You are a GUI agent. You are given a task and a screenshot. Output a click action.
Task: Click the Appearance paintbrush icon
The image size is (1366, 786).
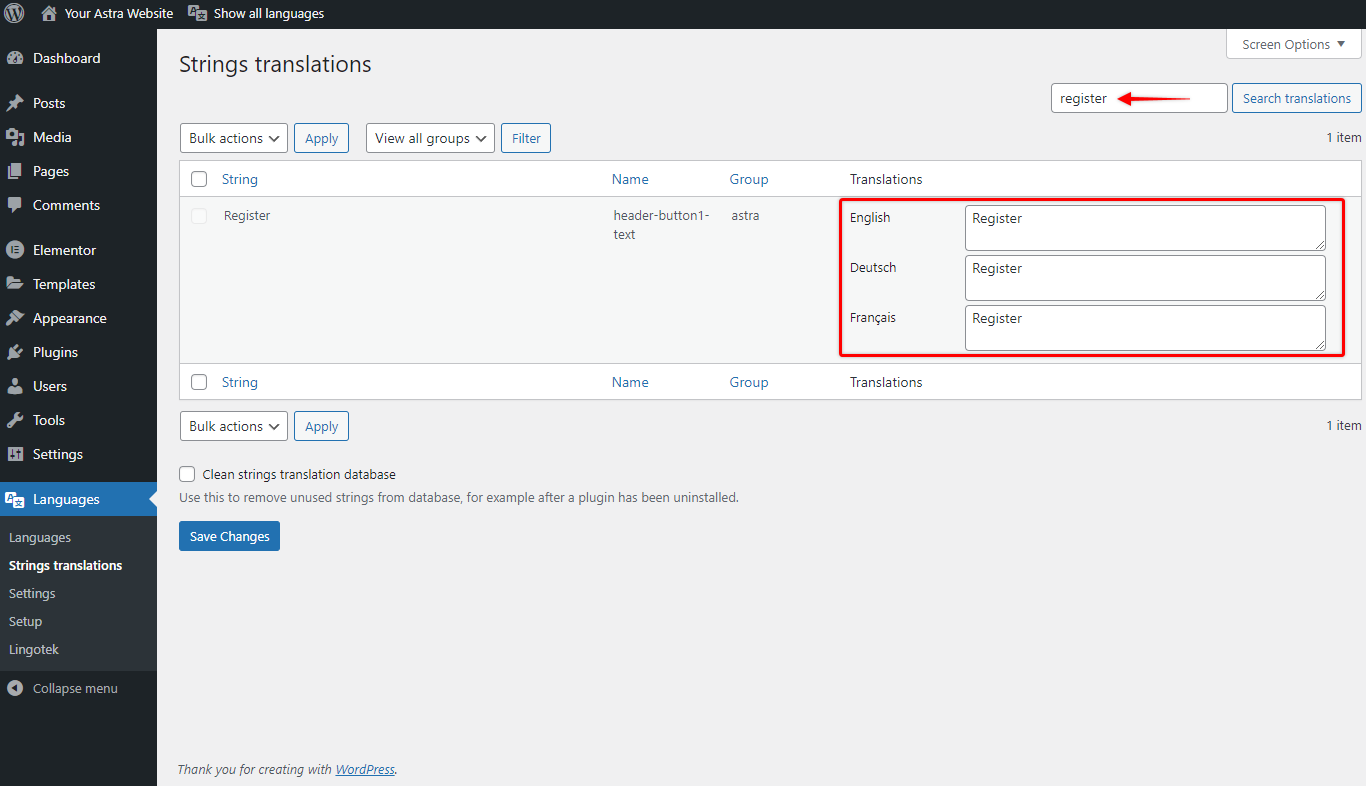18,317
